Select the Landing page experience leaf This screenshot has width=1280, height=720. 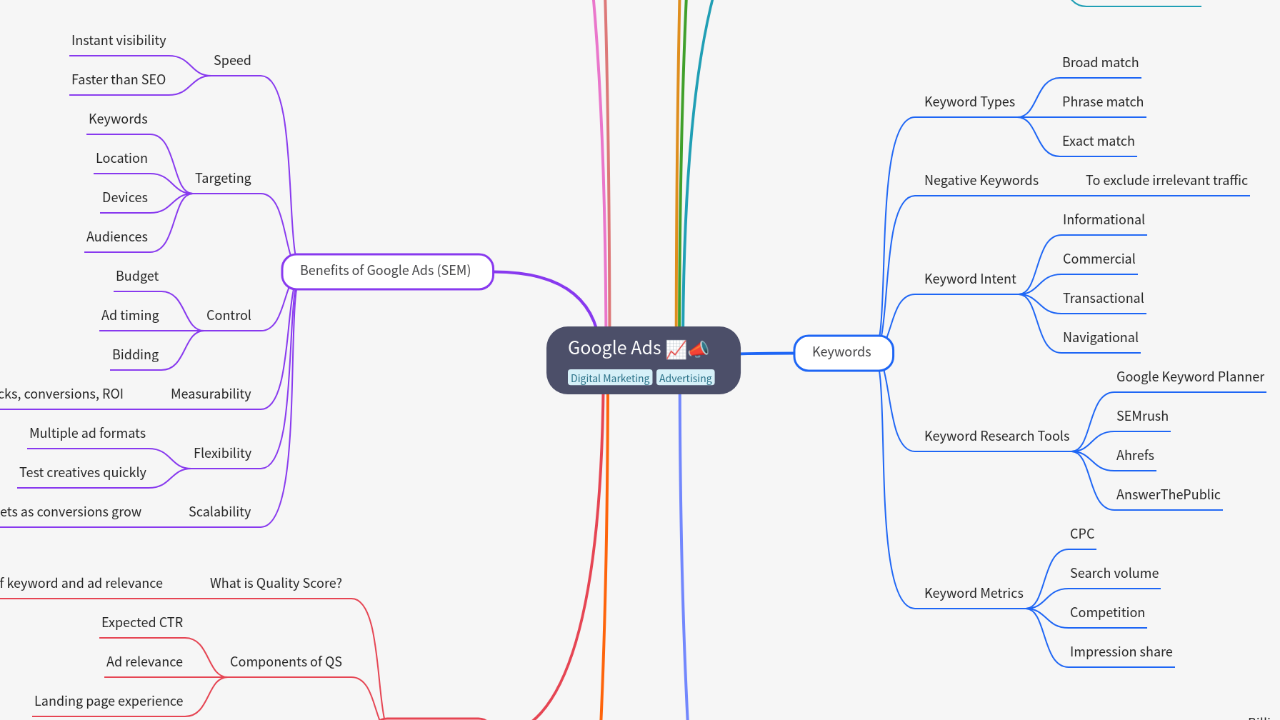click(109, 701)
